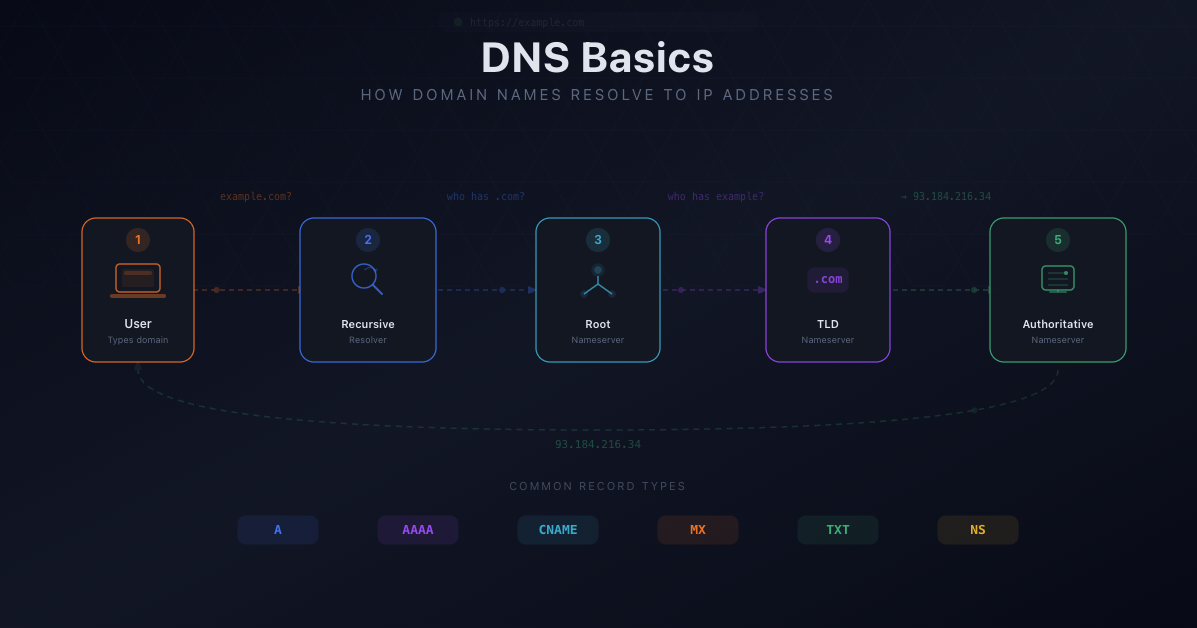Click the laptop icon in the User card
Image resolution: width=1197 pixels, height=628 pixels.
tap(137, 279)
